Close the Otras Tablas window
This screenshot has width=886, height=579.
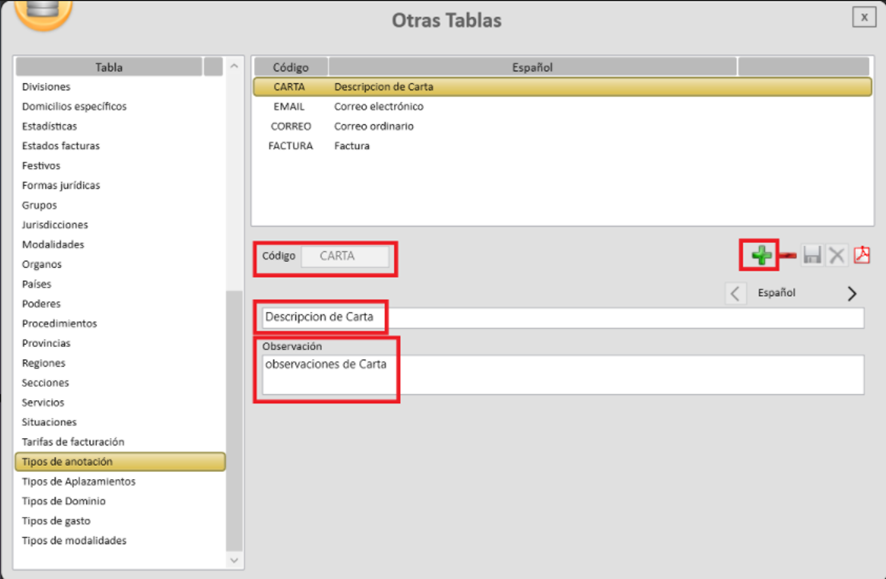click(863, 17)
